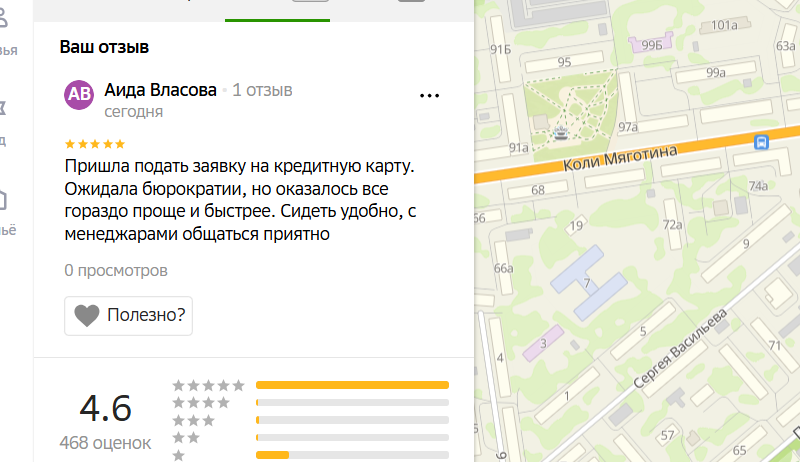800x462 pixels.
Task: Click building 91а on the map
Action: tap(518, 148)
